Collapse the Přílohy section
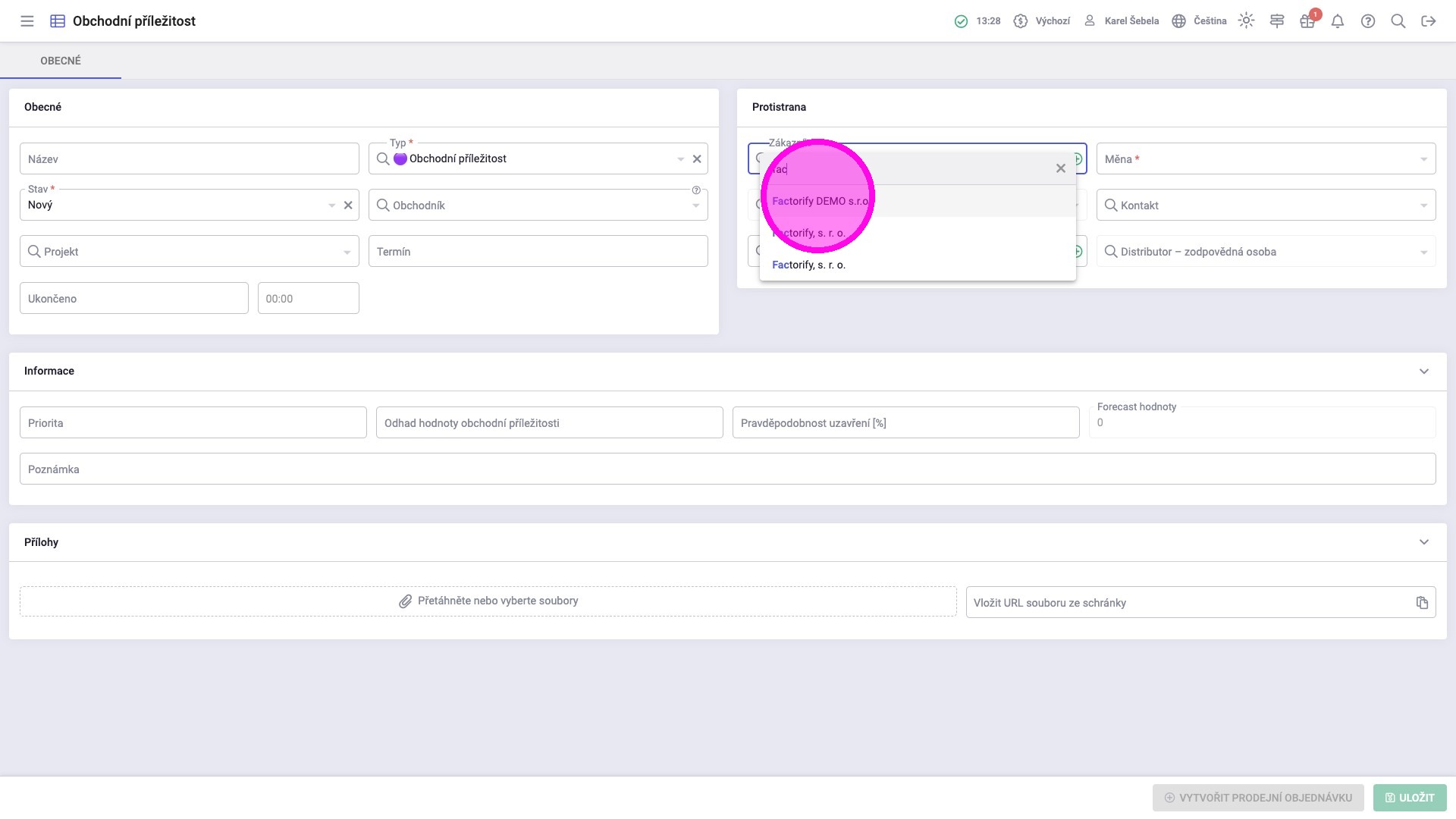1456x819 pixels. click(1423, 542)
